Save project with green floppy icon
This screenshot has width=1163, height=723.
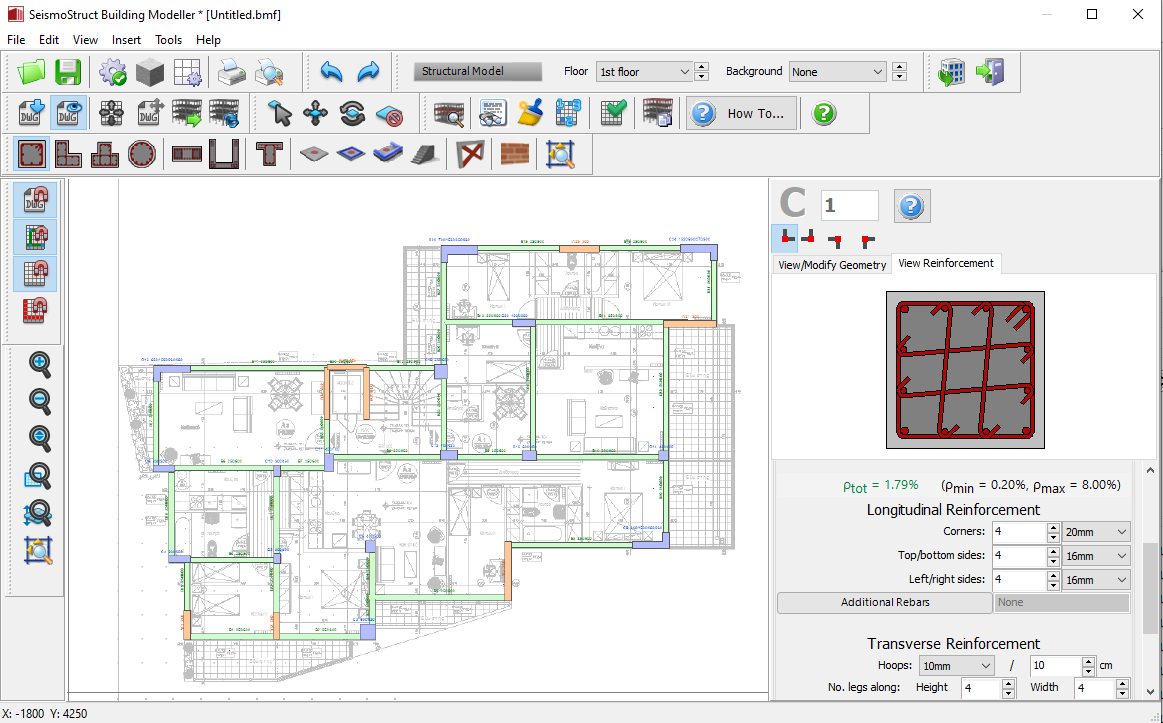click(67, 72)
